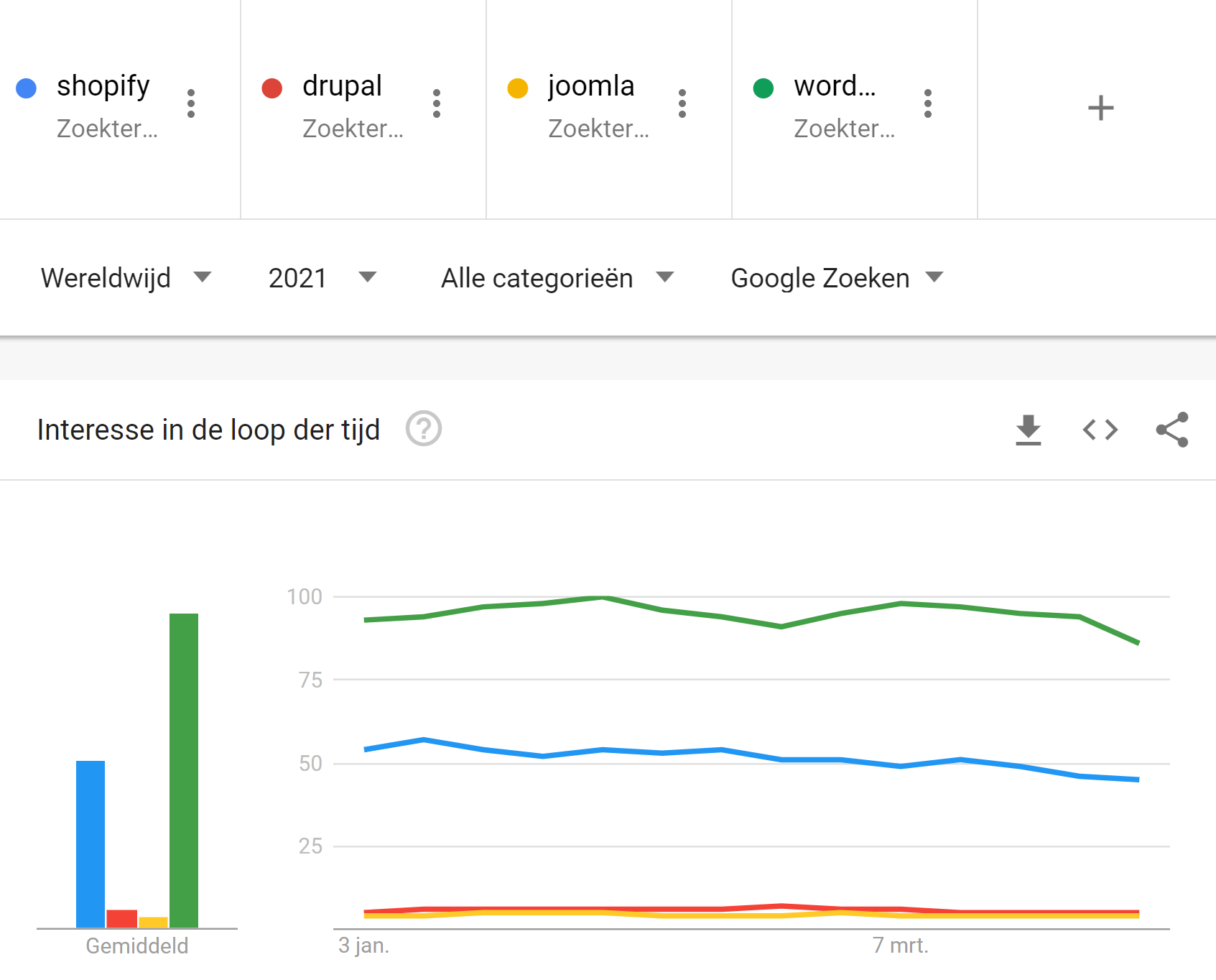Share the interest over time chart

pyautogui.click(x=1172, y=430)
